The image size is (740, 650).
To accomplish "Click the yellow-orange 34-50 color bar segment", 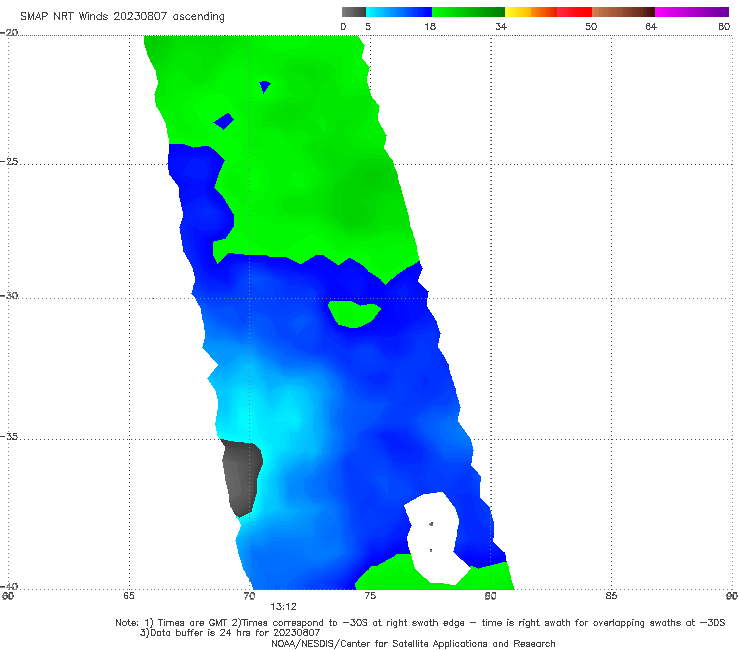I will (548, 12).
